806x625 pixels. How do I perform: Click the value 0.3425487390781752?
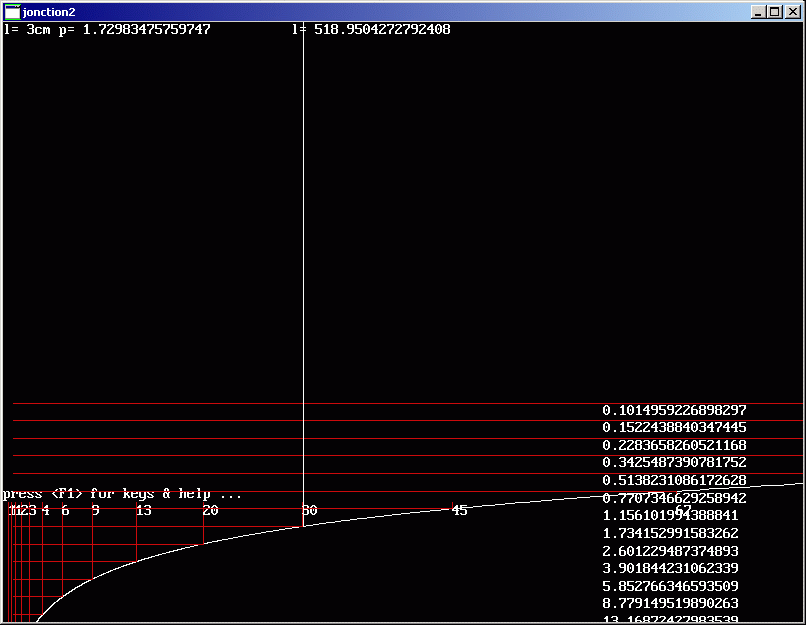[x=674, y=462]
